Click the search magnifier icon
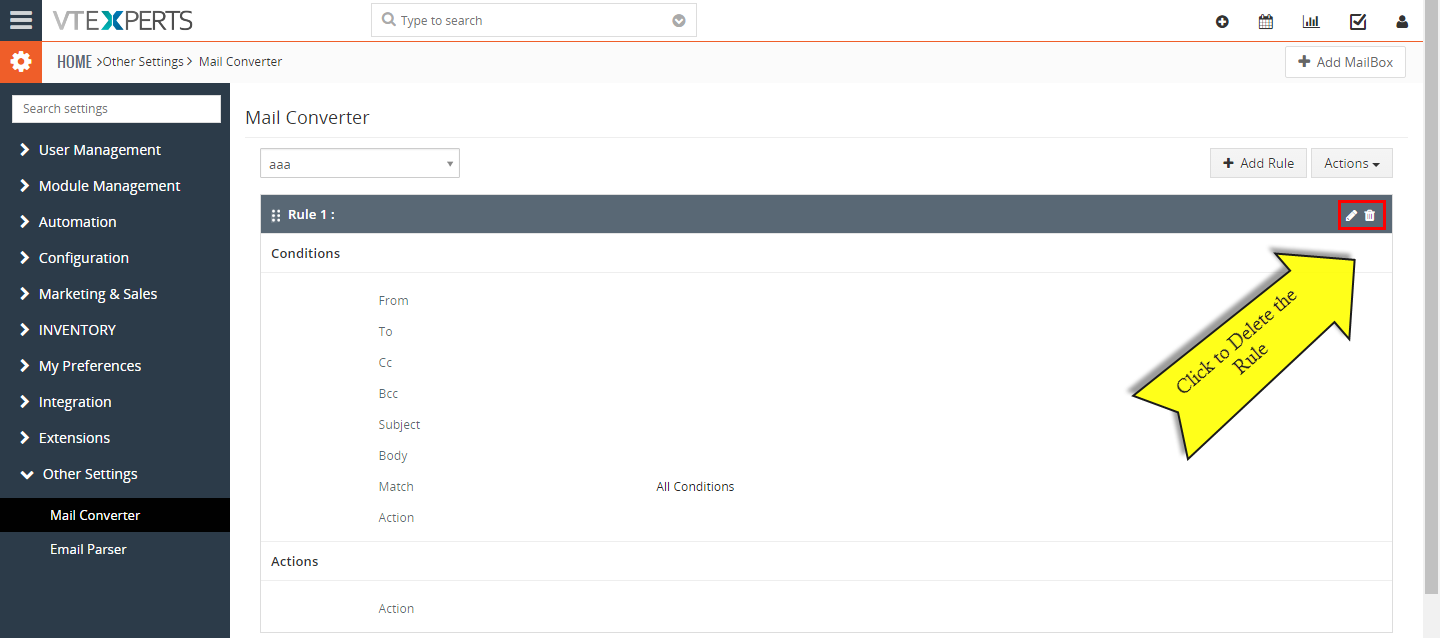This screenshot has width=1440, height=638. click(x=389, y=20)
